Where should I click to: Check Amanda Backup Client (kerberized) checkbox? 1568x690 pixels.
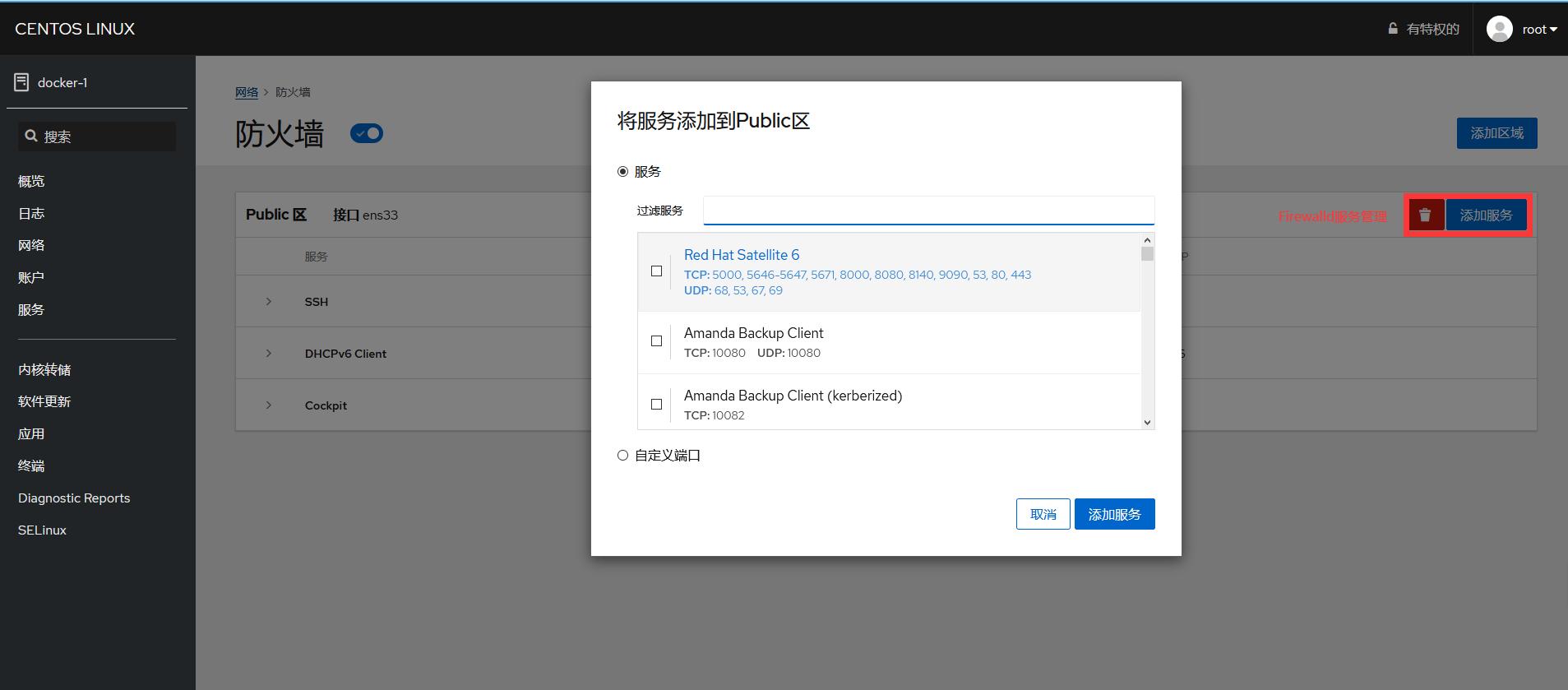(656, 405)
